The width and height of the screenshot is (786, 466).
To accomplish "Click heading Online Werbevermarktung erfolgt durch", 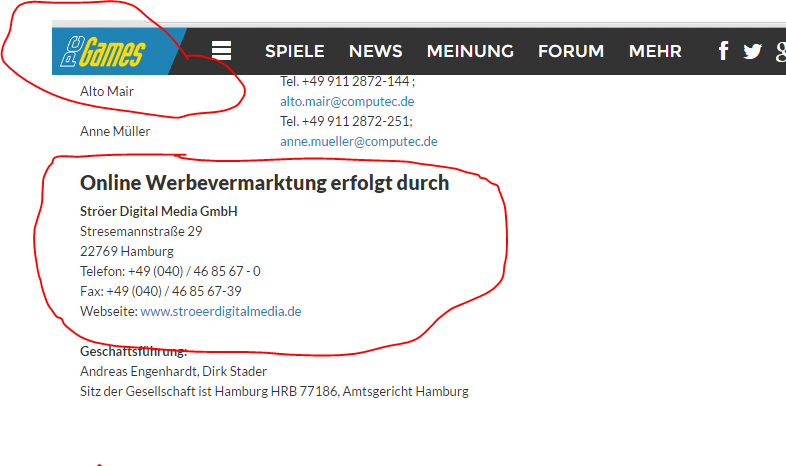I will [x=264, y=183].
